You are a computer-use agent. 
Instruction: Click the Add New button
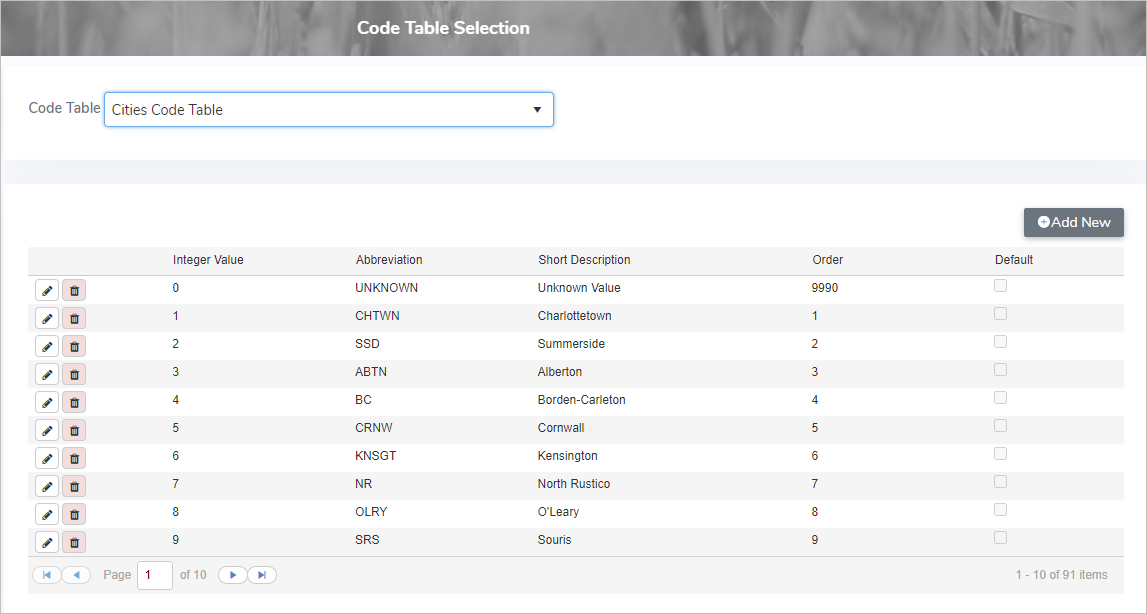[1073, 222]
